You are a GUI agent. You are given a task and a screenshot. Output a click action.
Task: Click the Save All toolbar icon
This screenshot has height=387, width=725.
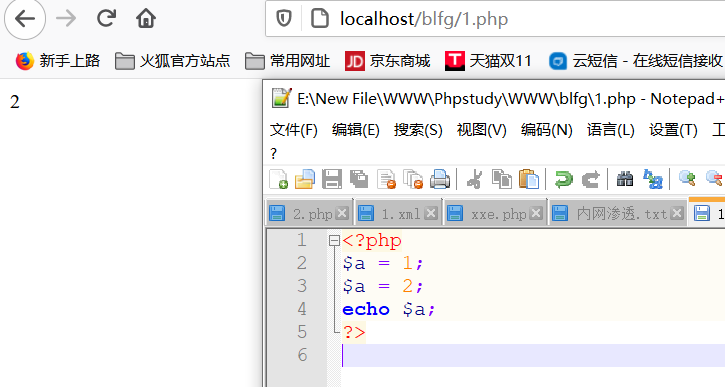coord(359,179)
